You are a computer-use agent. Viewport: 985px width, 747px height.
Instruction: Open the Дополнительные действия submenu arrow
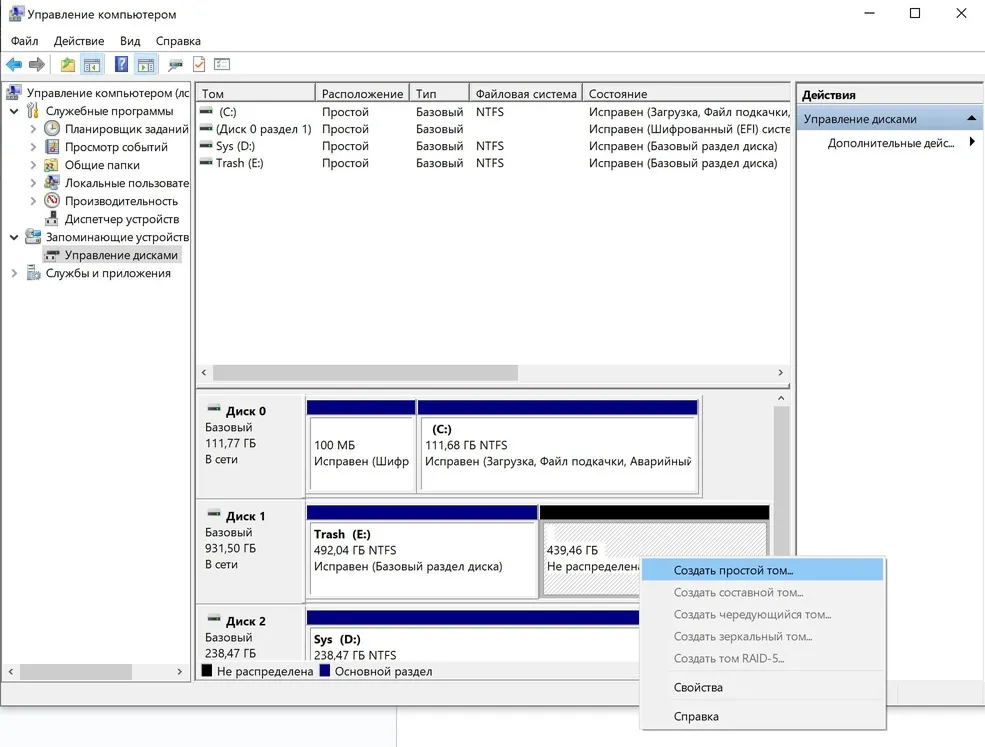pos(972,142)
